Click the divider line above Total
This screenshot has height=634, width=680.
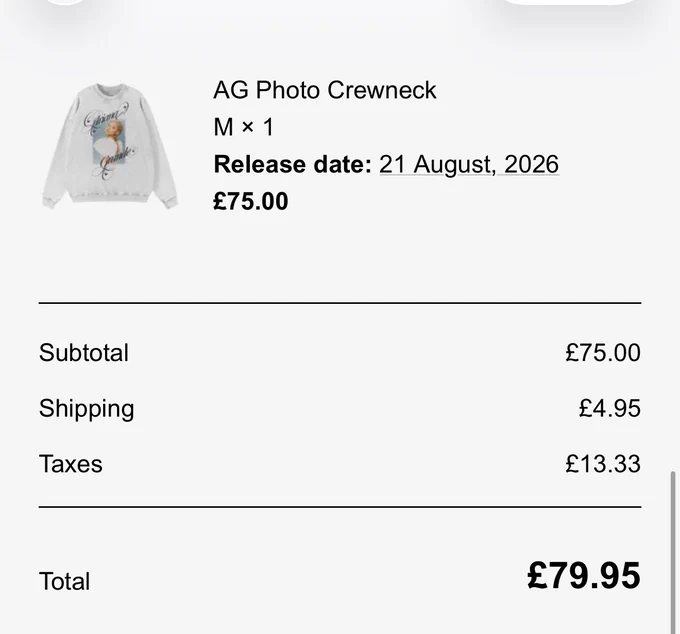click(x=340, y=507)
